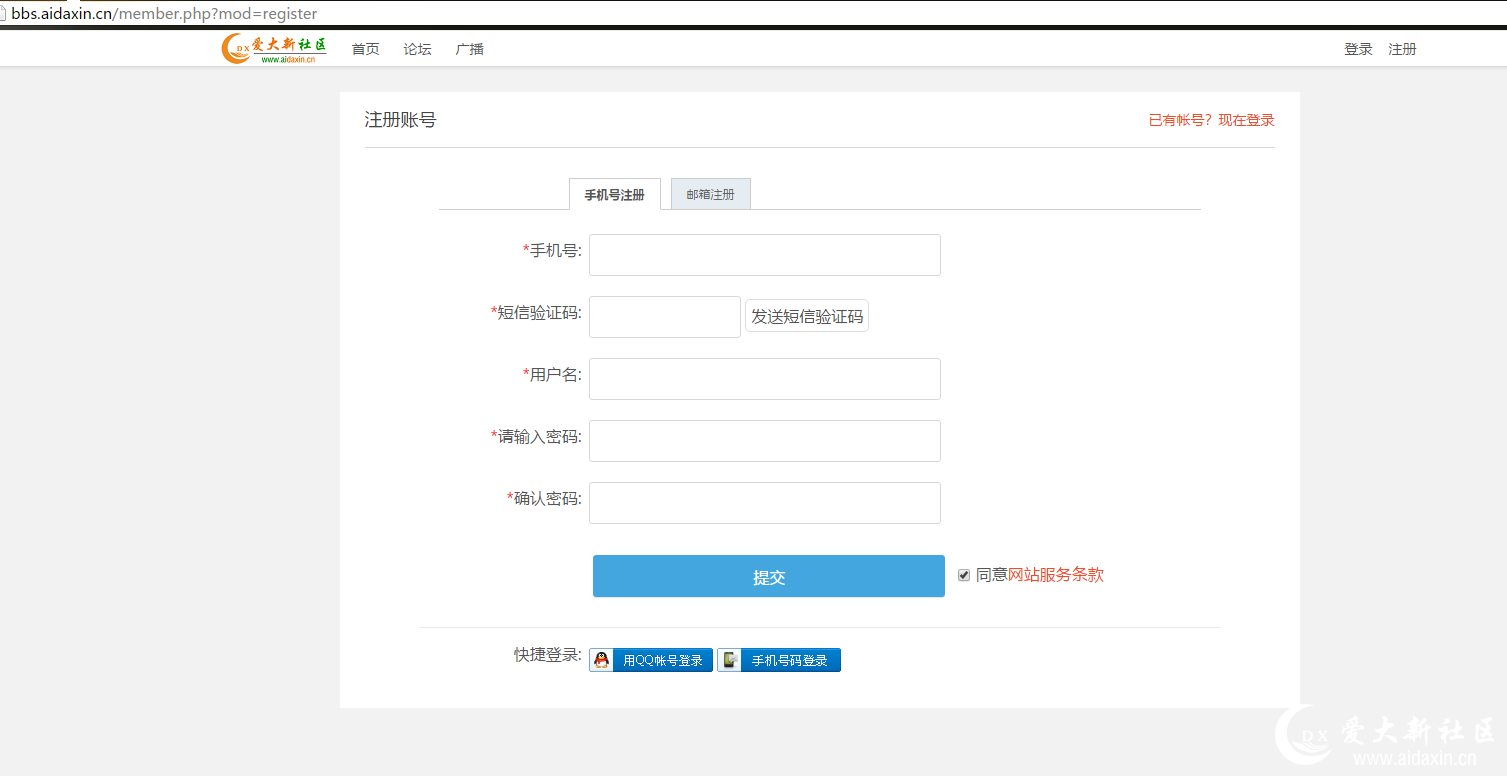This screenshot has height=776, width=1507.
Task: Focus the 手机号 input field
Action: pyautogui.click(x=764, y=255)
